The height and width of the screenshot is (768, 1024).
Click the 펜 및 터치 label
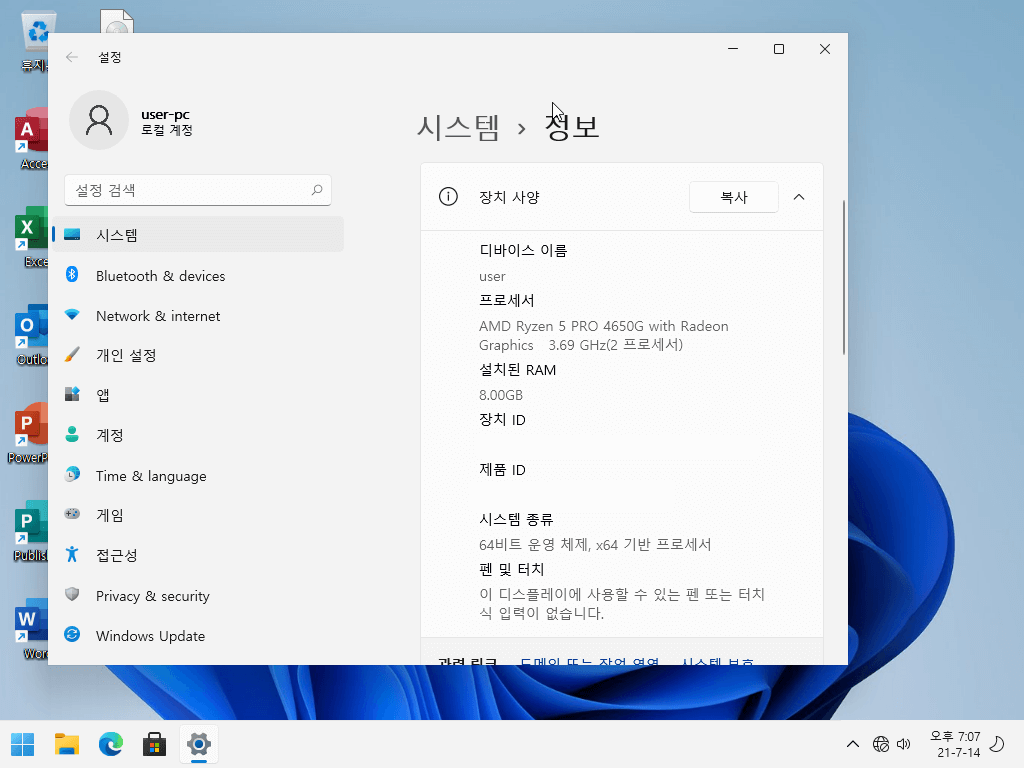(511, 569)
